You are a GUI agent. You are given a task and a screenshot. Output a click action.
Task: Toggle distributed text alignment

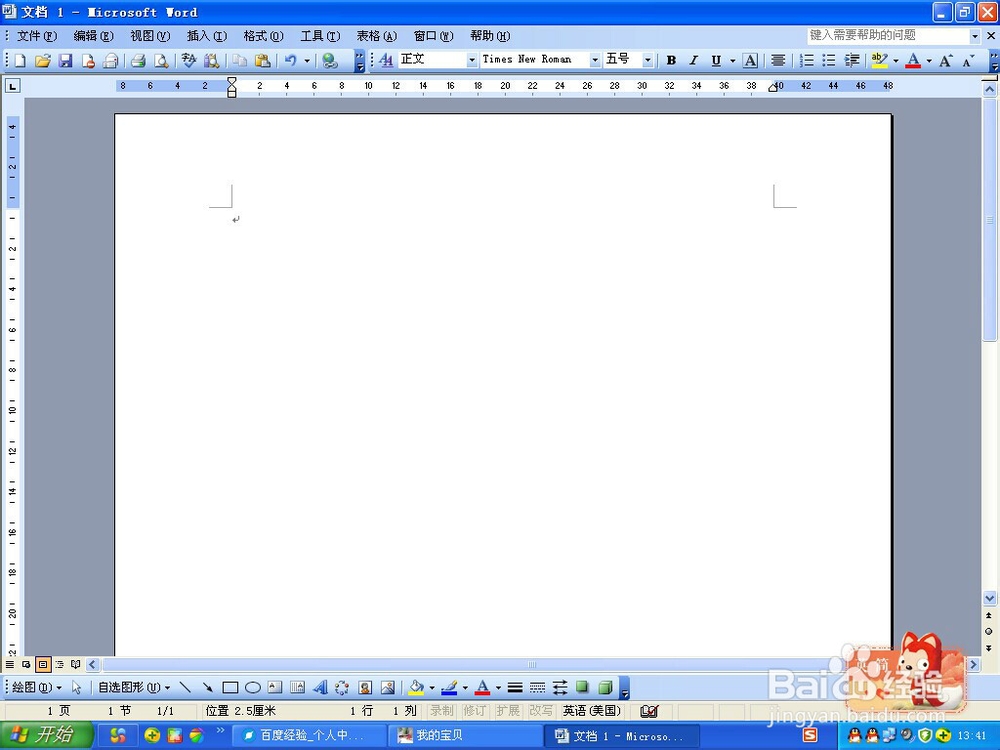777,61
